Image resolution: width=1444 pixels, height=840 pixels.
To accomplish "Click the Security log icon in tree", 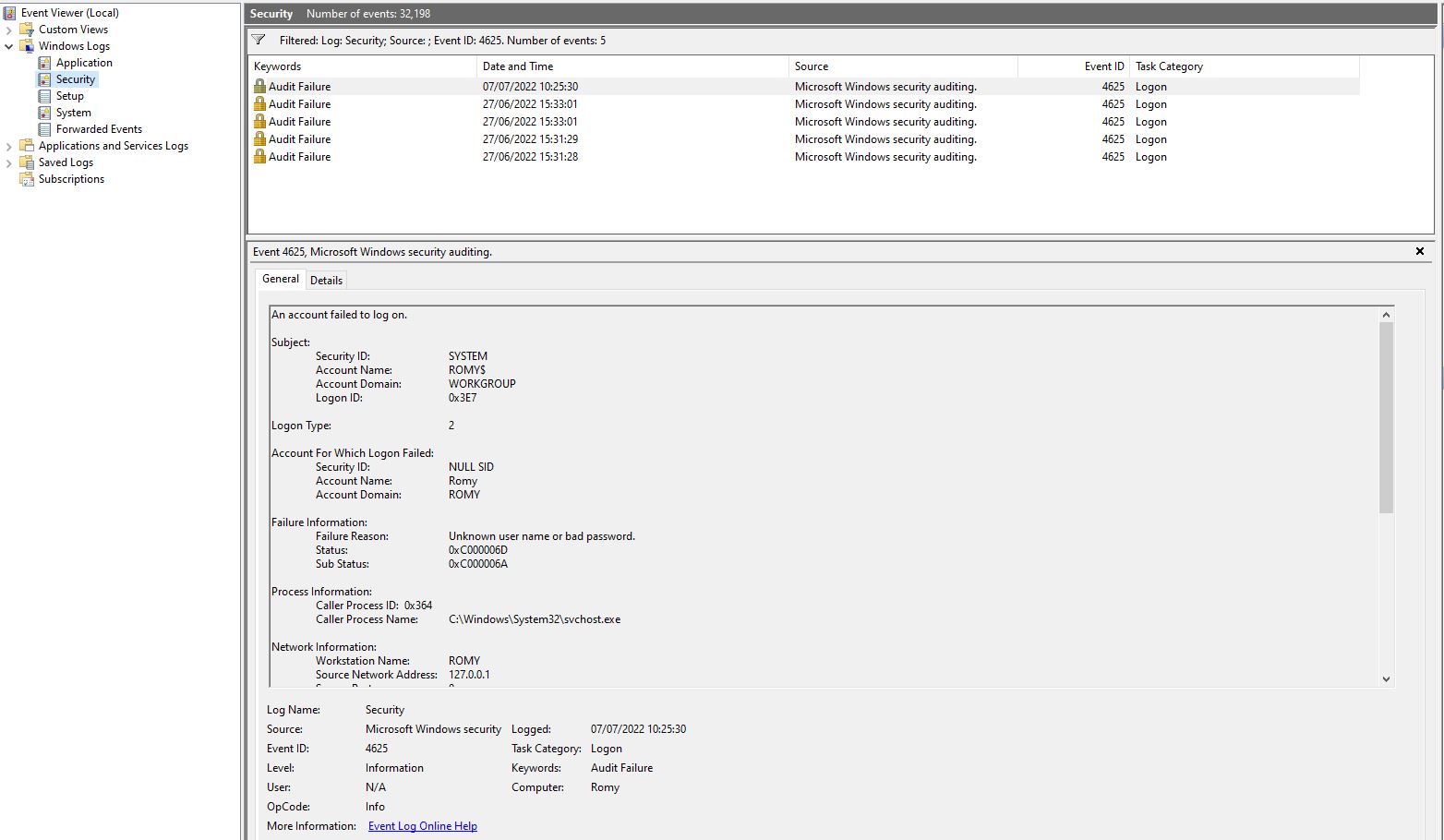I will [44, 79].
